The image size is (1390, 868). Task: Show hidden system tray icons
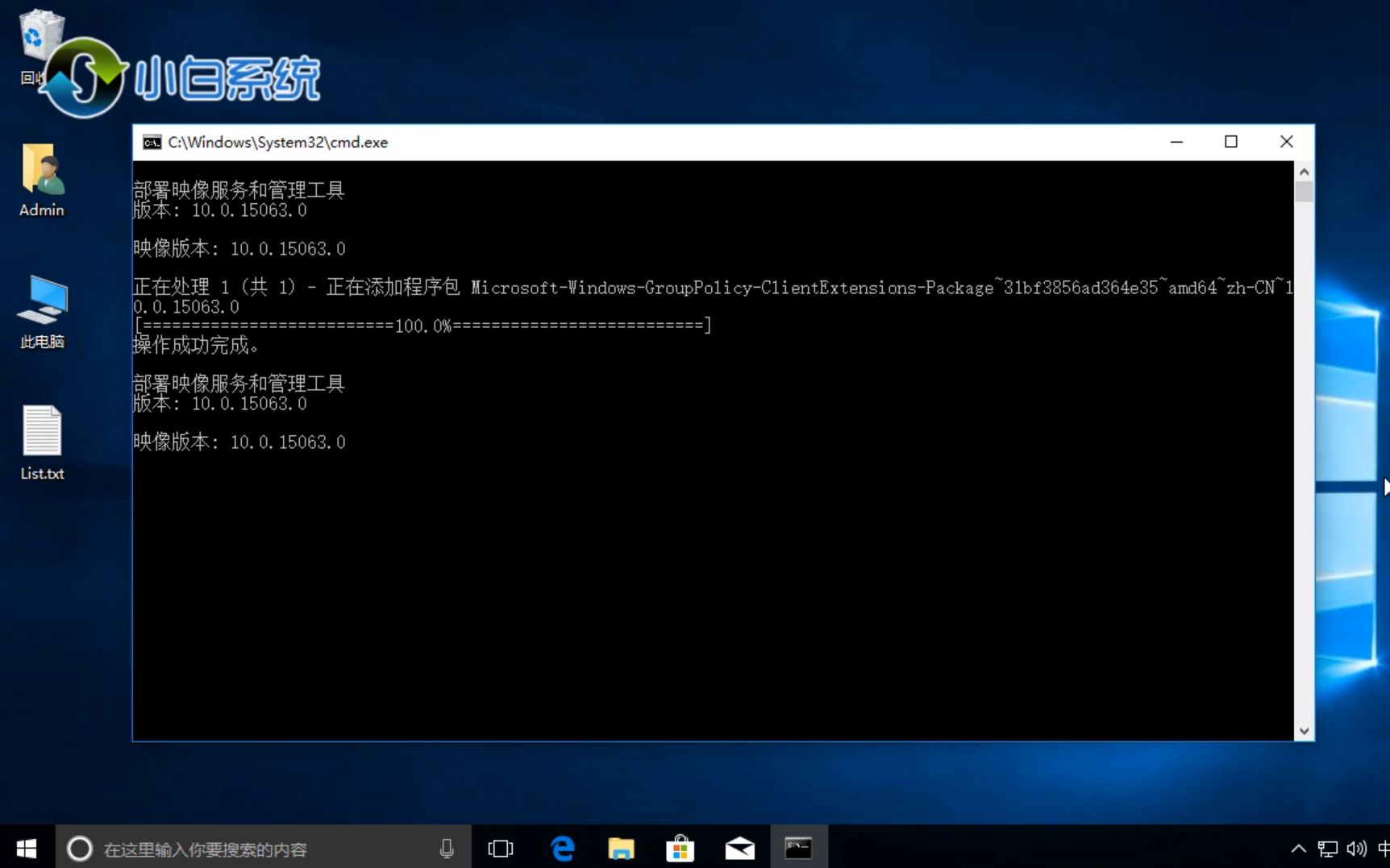pyautogui.click(x=1298, y=849)
